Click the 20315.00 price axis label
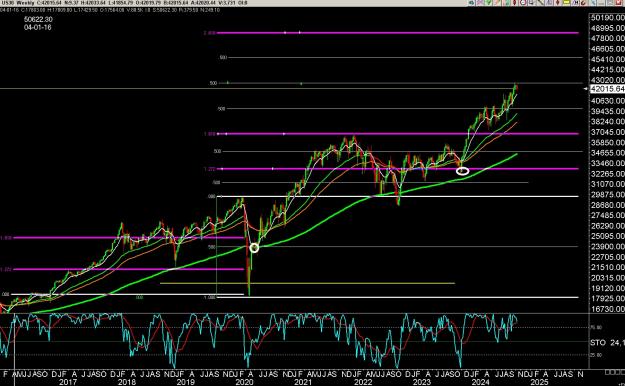625x386 pixels. pos(608,278)
